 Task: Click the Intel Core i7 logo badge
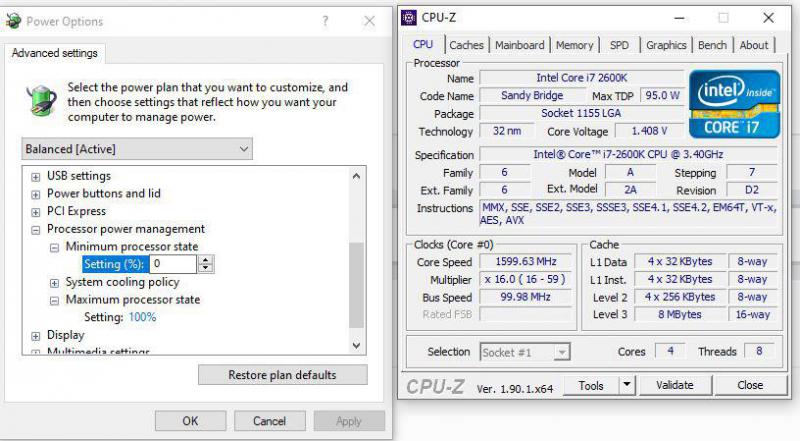pyautogui.click(x=733, y=103)
